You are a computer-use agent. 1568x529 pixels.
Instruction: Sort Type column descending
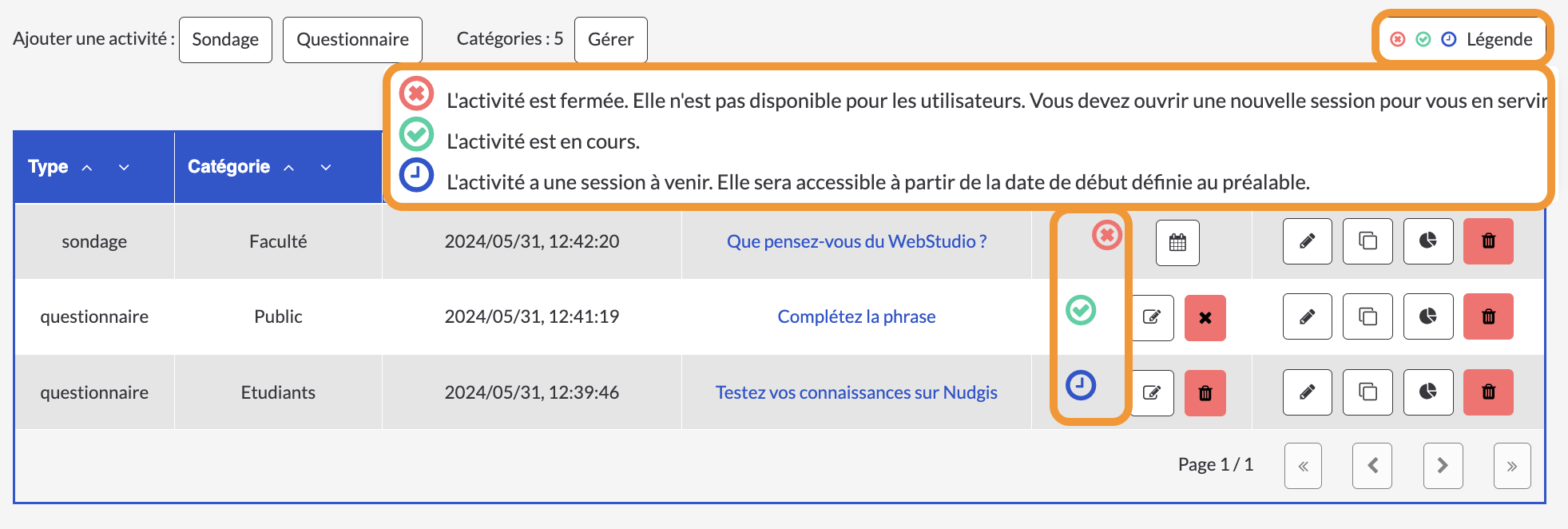click(124, 167)
